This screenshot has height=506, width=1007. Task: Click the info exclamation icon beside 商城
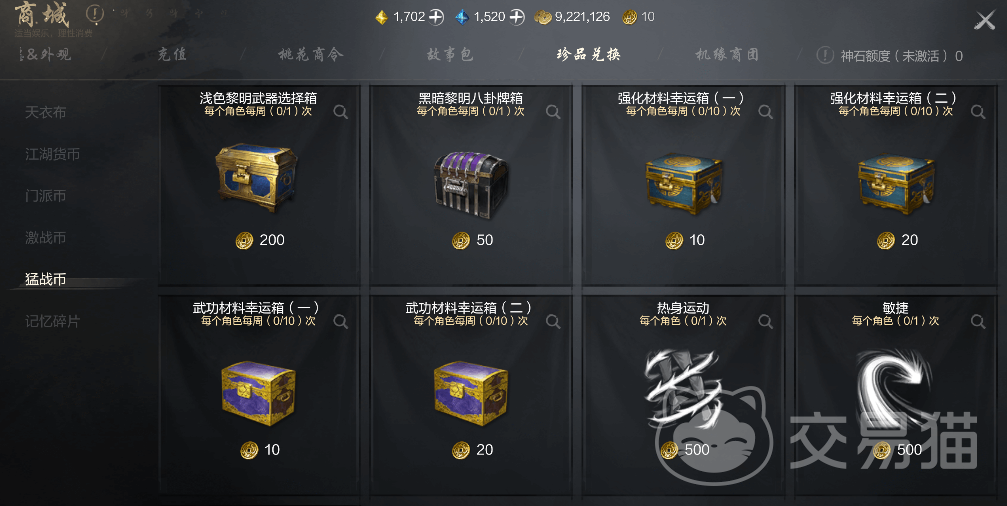(95, 13)
